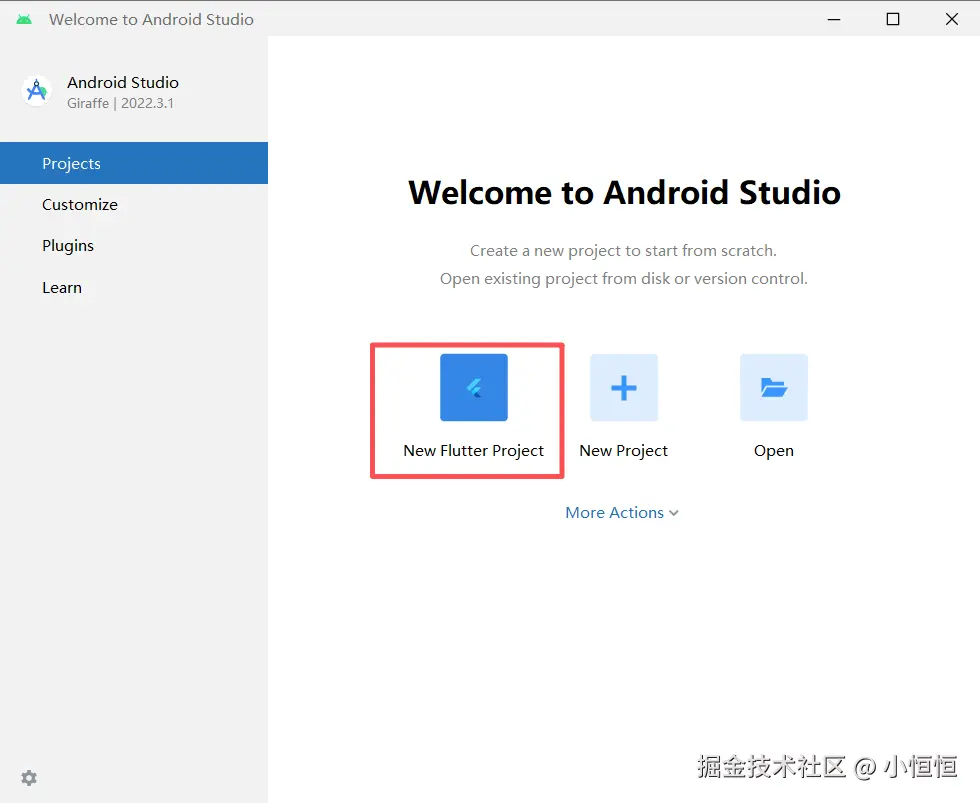980x803 pixels.
Task: Click the green Android icon in title bar
Action: click(24, 19)
